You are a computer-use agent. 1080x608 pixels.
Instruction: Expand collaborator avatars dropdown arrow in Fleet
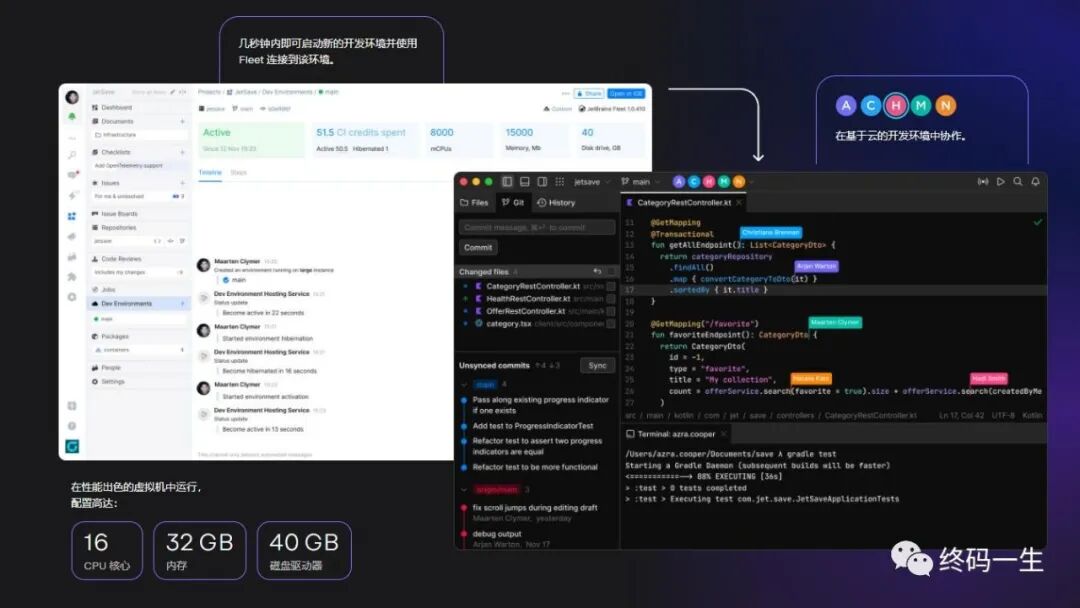click(x=751, y=182)
